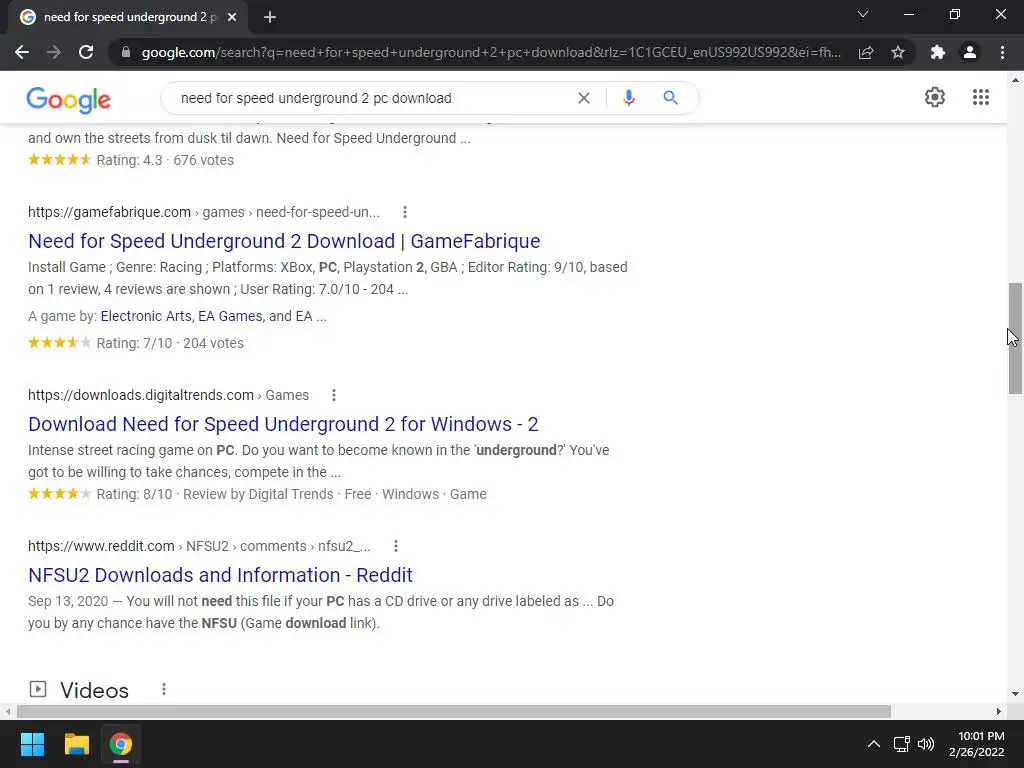
Task: Start voice search with microphone
Action: point(628,98)
